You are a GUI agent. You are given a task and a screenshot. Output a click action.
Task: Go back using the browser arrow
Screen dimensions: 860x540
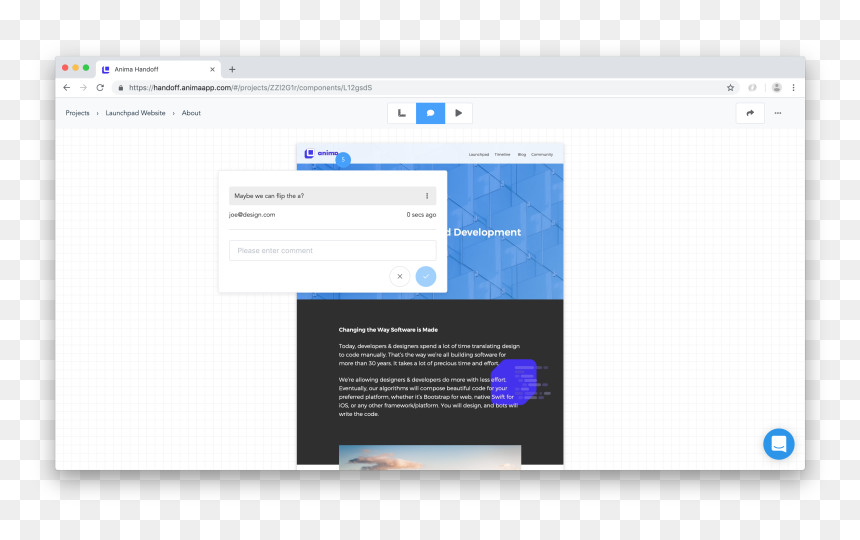[x=66, y=88]
